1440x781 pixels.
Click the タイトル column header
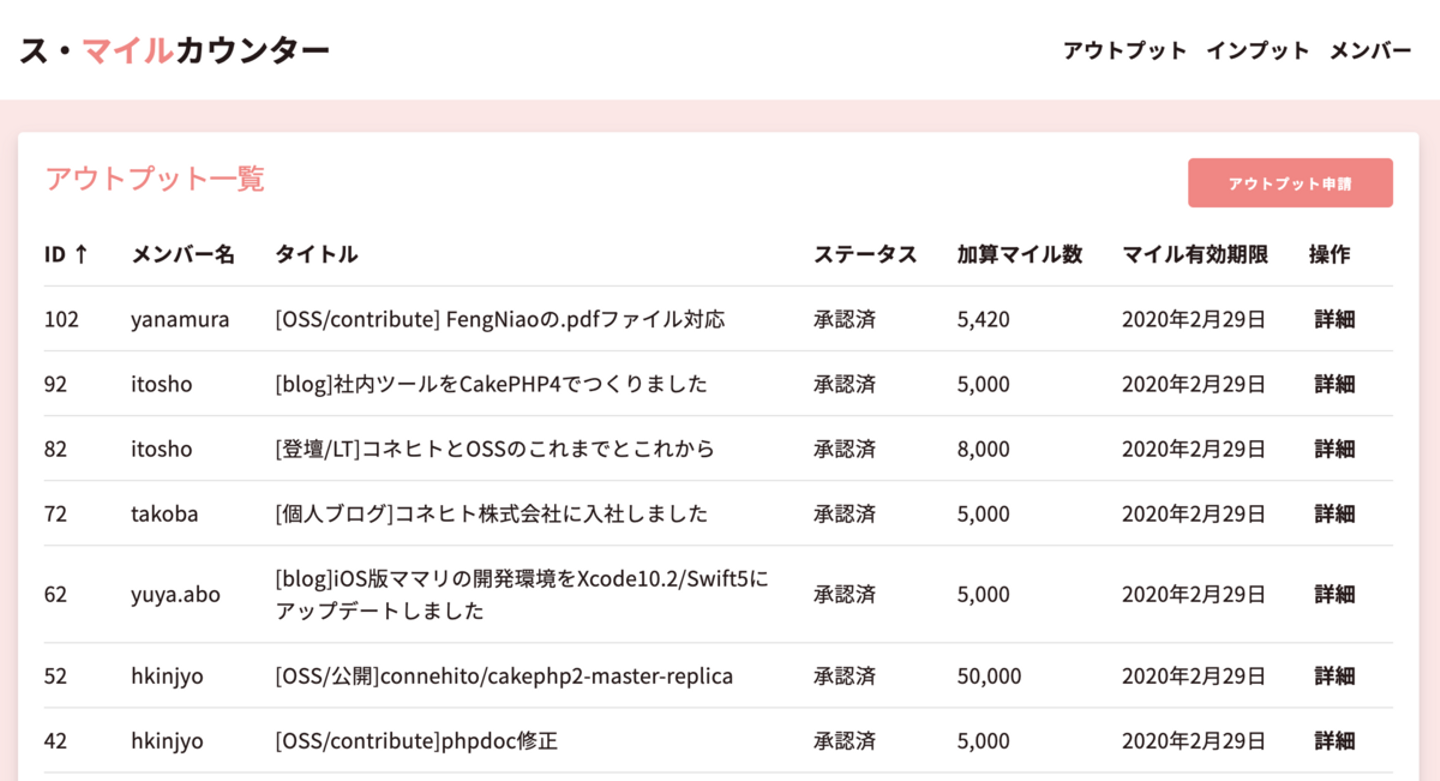pos(316,255)
